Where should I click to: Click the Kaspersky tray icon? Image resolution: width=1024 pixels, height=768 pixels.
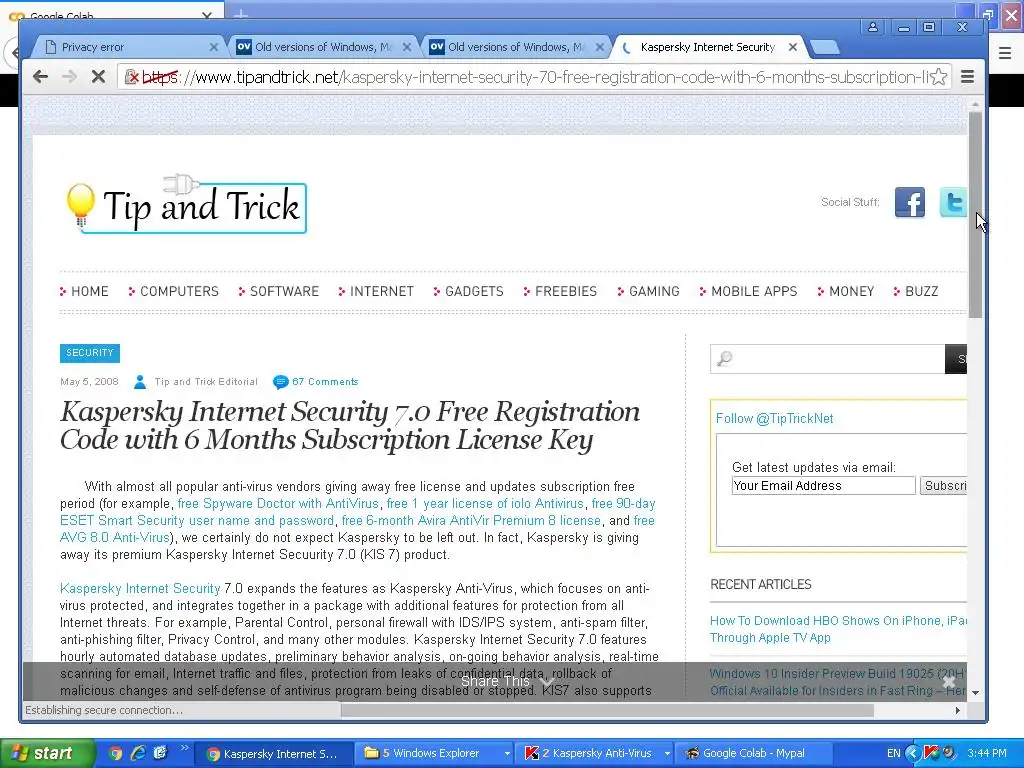coord(931,753)
